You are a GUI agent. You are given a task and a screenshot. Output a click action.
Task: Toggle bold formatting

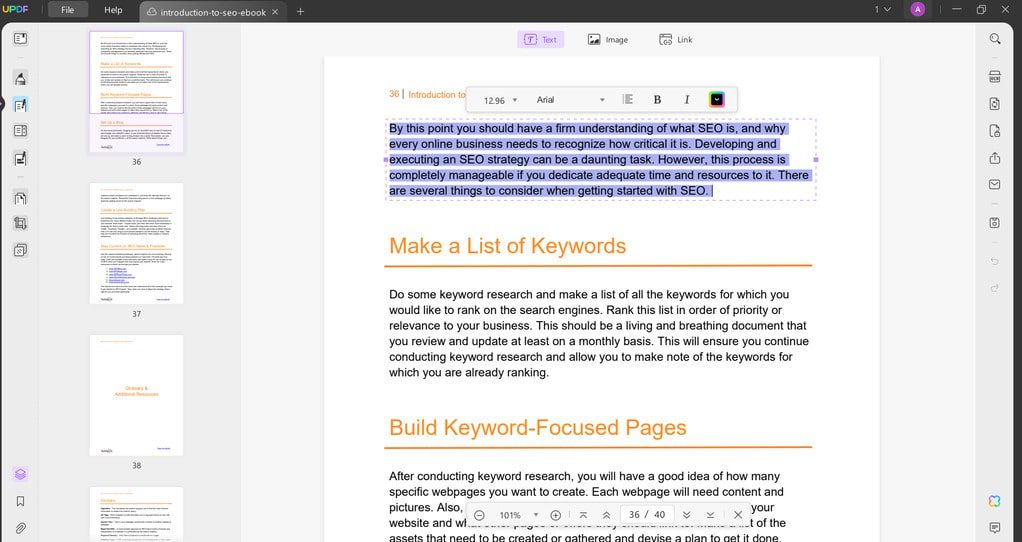tap(657, 100)
